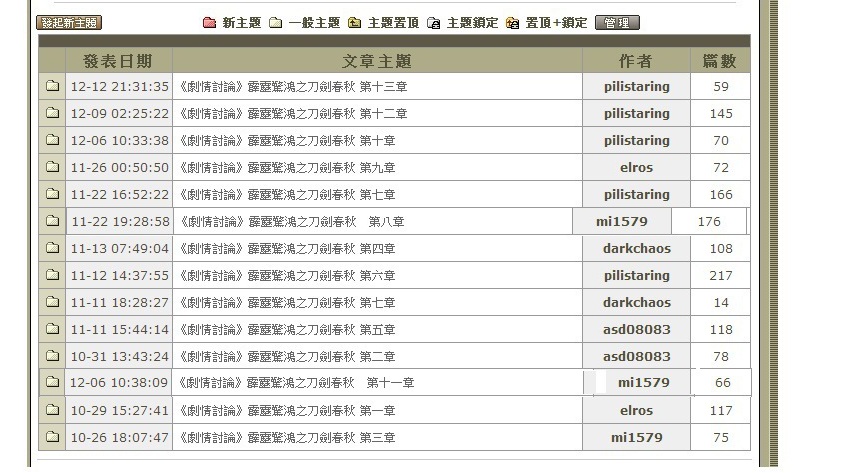856x473 pixels.
Task: Open the 刀劍春秋 第十三章 discussion thread
Action: coord(293,86)
